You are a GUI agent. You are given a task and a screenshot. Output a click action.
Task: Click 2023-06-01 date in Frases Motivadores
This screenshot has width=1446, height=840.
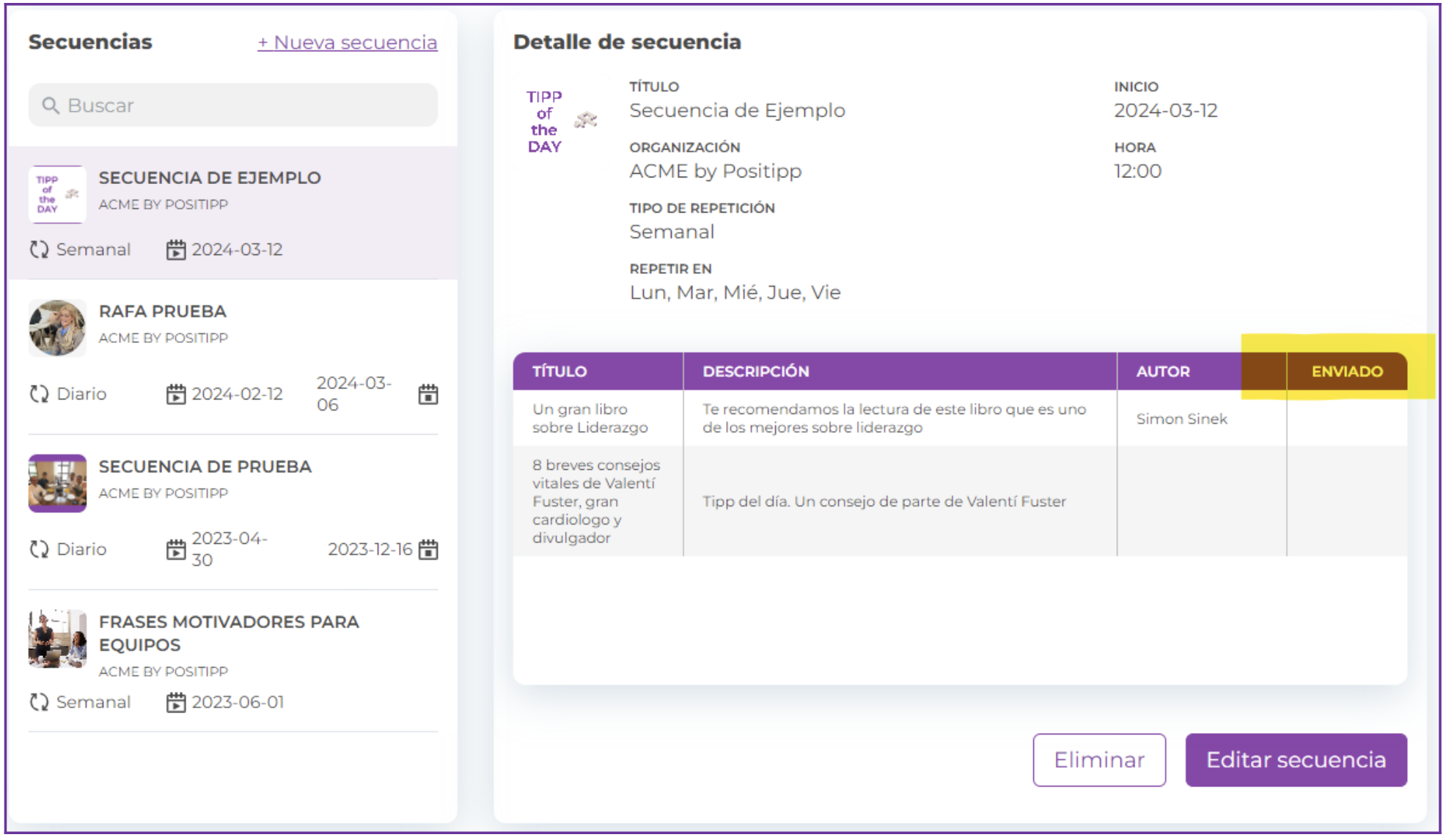[x=238, y=702]
